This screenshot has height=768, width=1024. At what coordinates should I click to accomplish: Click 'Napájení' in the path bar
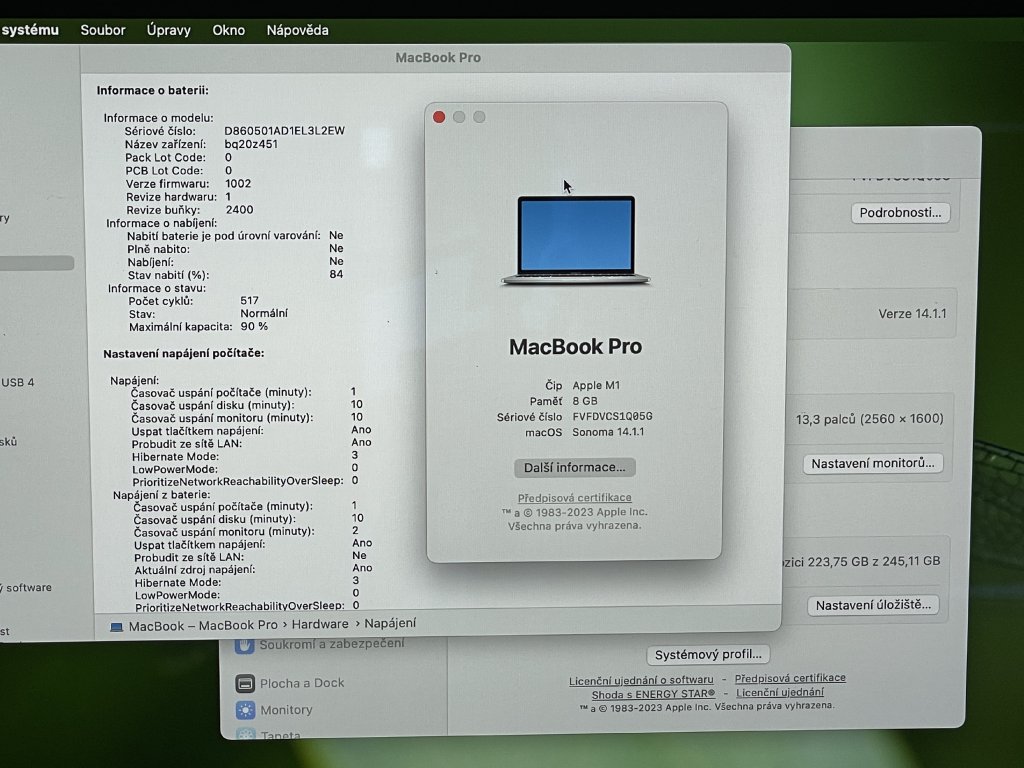[390, 623]
